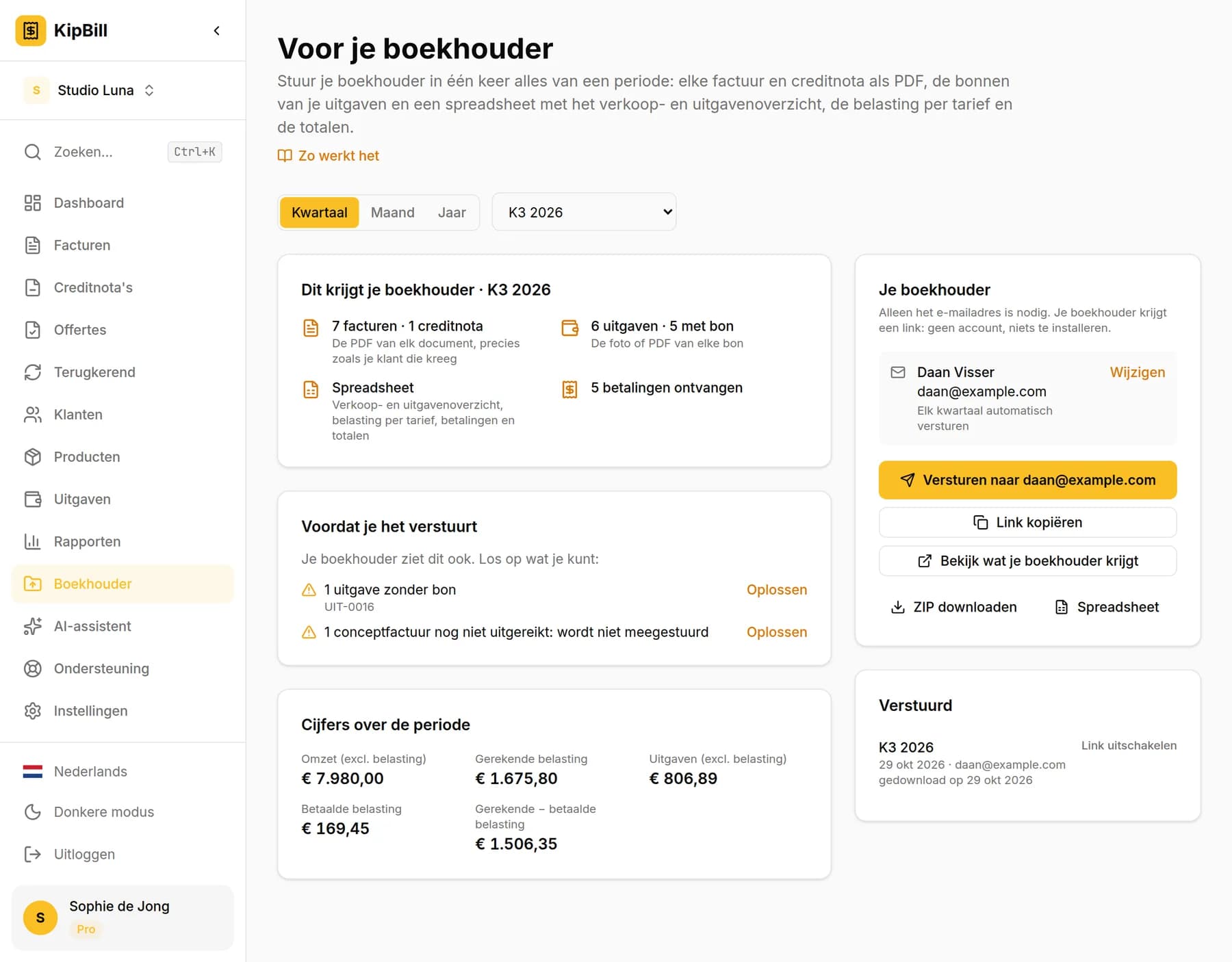Click the Pro plan badge
The image size is (1232, 962).
pos(86,929)
